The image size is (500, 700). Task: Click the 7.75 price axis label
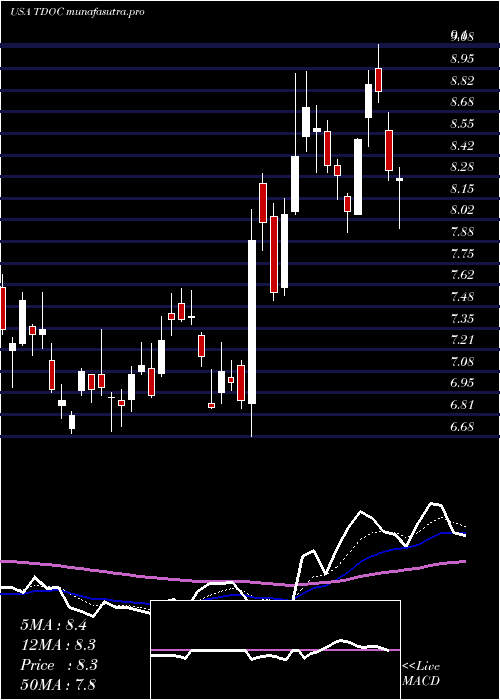462,254
